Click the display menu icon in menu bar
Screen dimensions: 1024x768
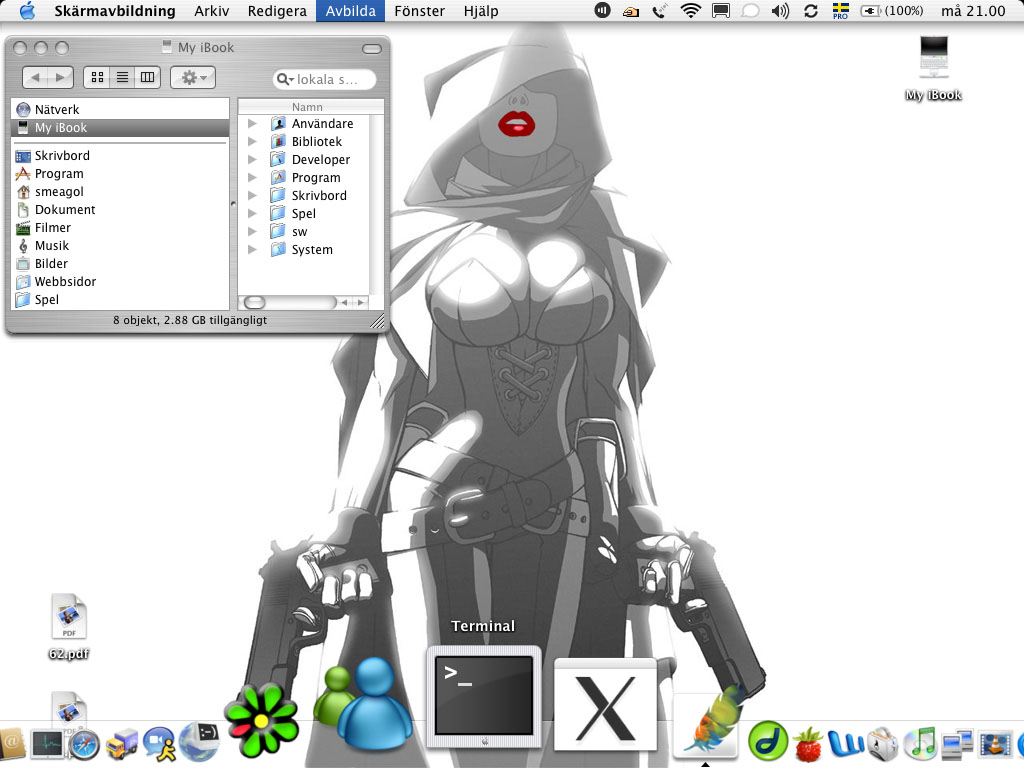(x=721, y=10)
